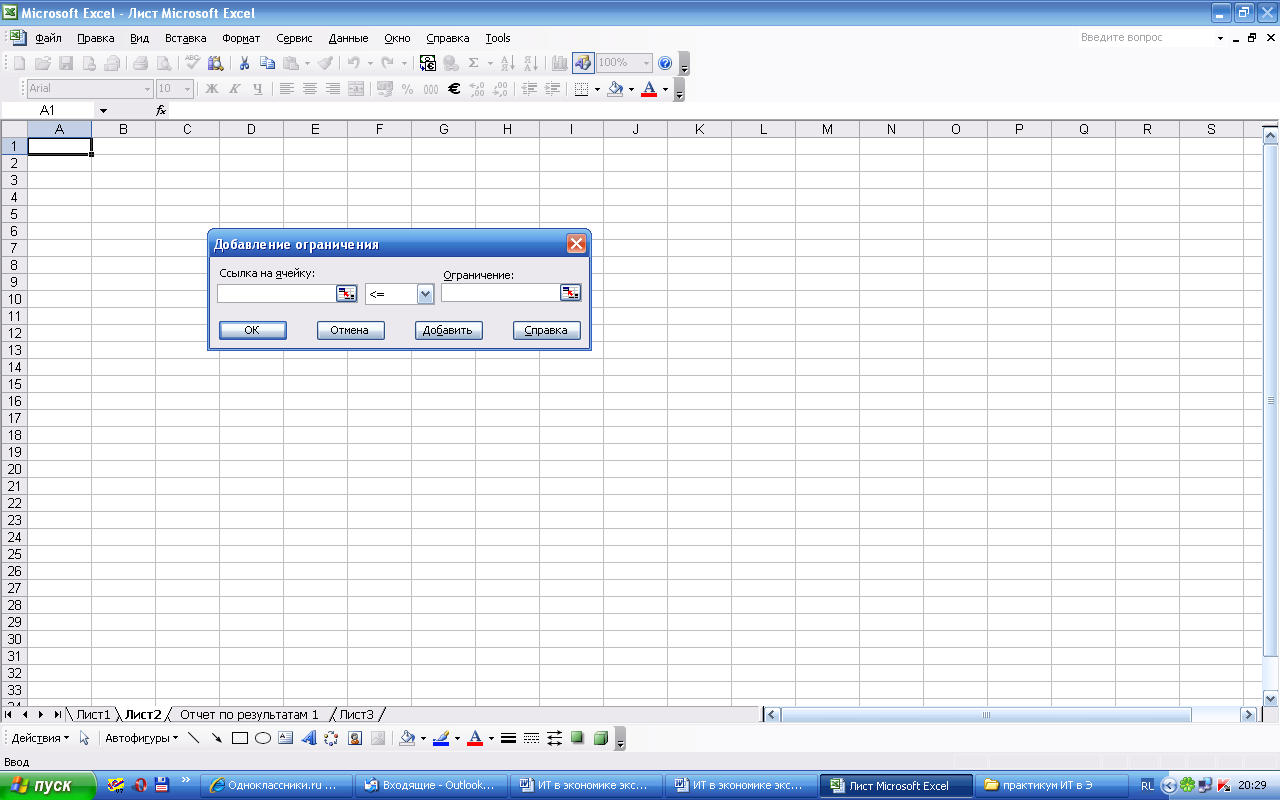
Task: Open the Формат menu
Action: [x=241, y=38]
